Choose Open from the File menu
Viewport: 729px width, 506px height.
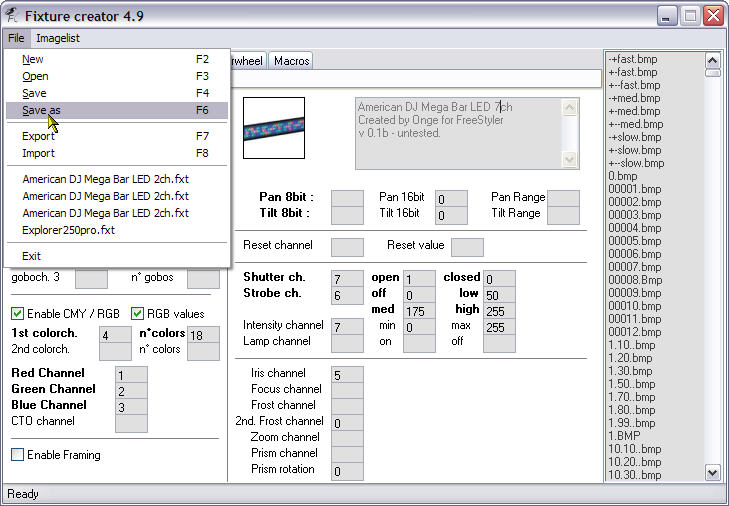tap(116, 76)
